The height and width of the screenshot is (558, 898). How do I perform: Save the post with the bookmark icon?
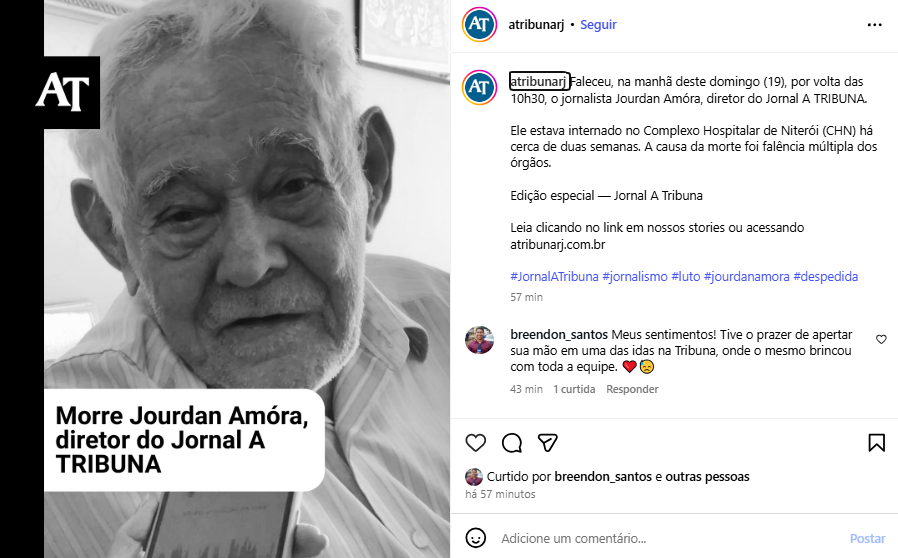point(876,443)
